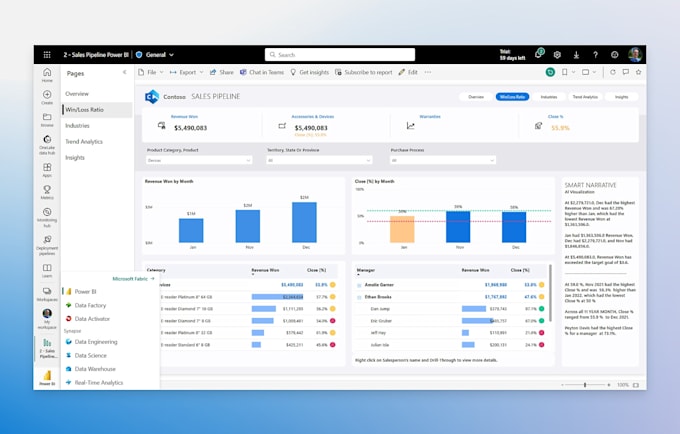Screen dimensions: 680x434
Task: Adjust the zoom slider handle
Action: (x=585, y=385)
